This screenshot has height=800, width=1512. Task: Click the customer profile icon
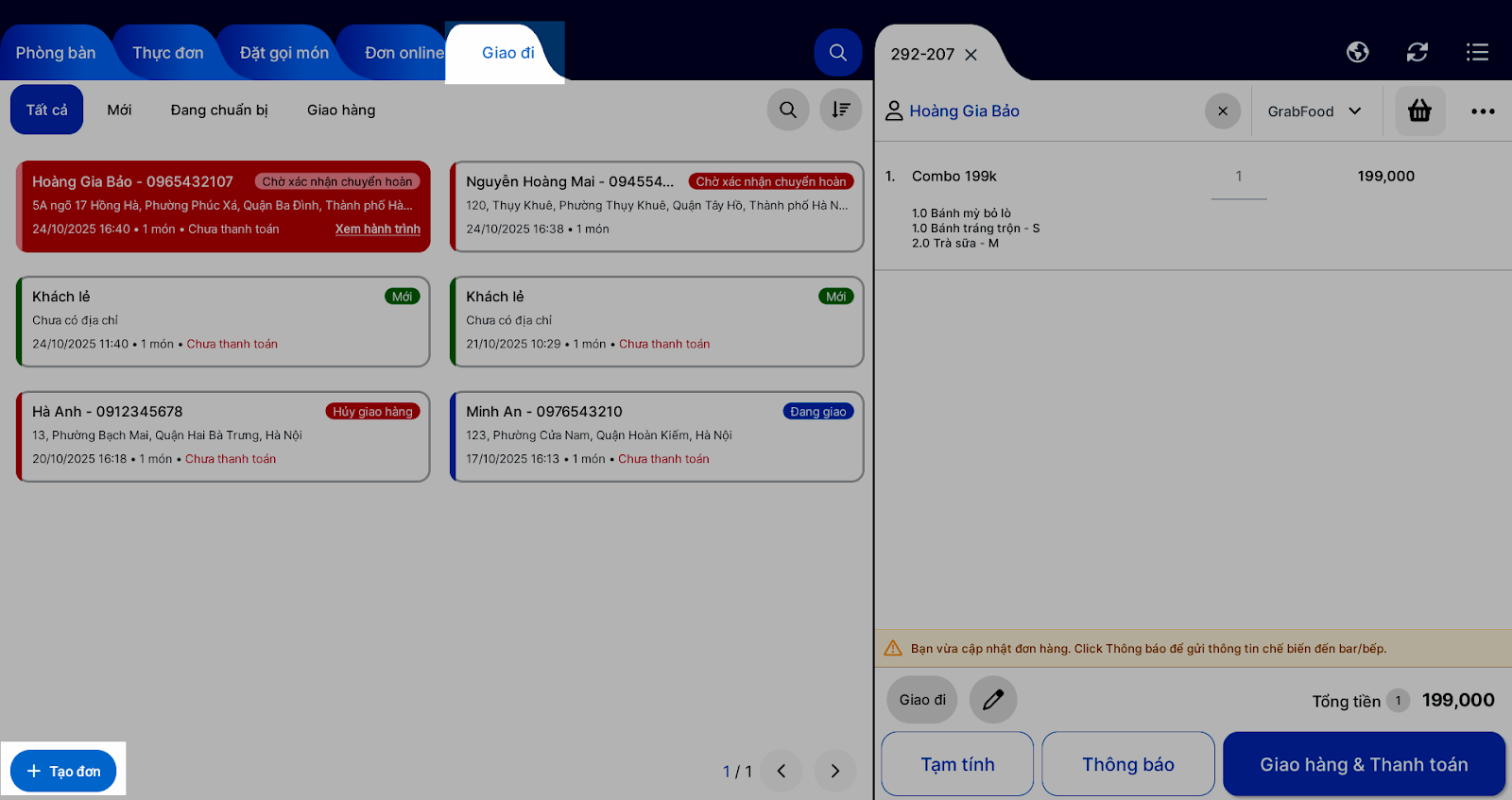click(x=894, y=111)
